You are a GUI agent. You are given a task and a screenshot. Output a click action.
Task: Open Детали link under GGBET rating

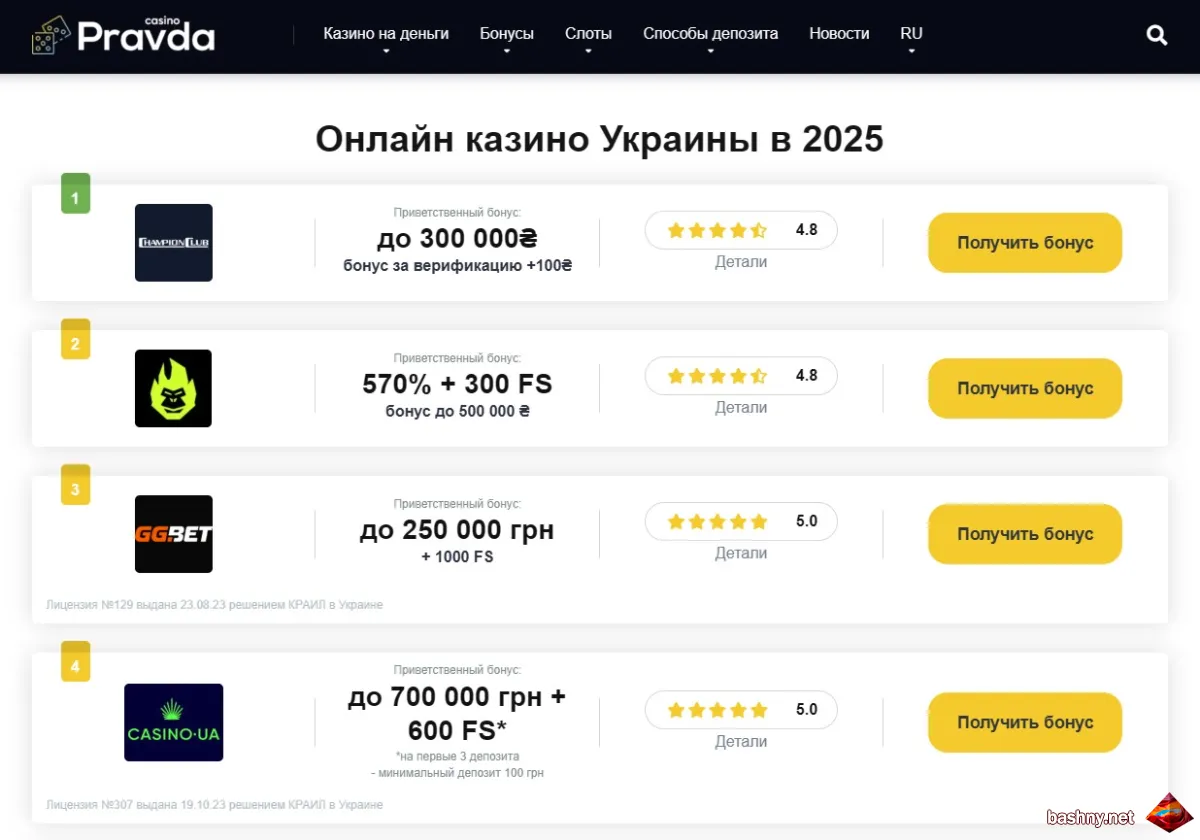pyautogui.click(x=741, y=553)
